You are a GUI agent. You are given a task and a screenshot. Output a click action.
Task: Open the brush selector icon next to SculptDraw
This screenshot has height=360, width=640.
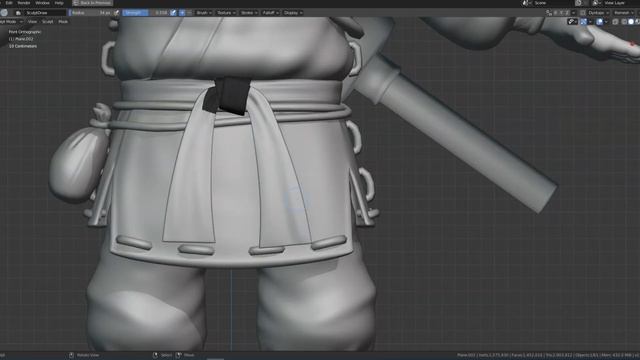[x=18, y=13]
